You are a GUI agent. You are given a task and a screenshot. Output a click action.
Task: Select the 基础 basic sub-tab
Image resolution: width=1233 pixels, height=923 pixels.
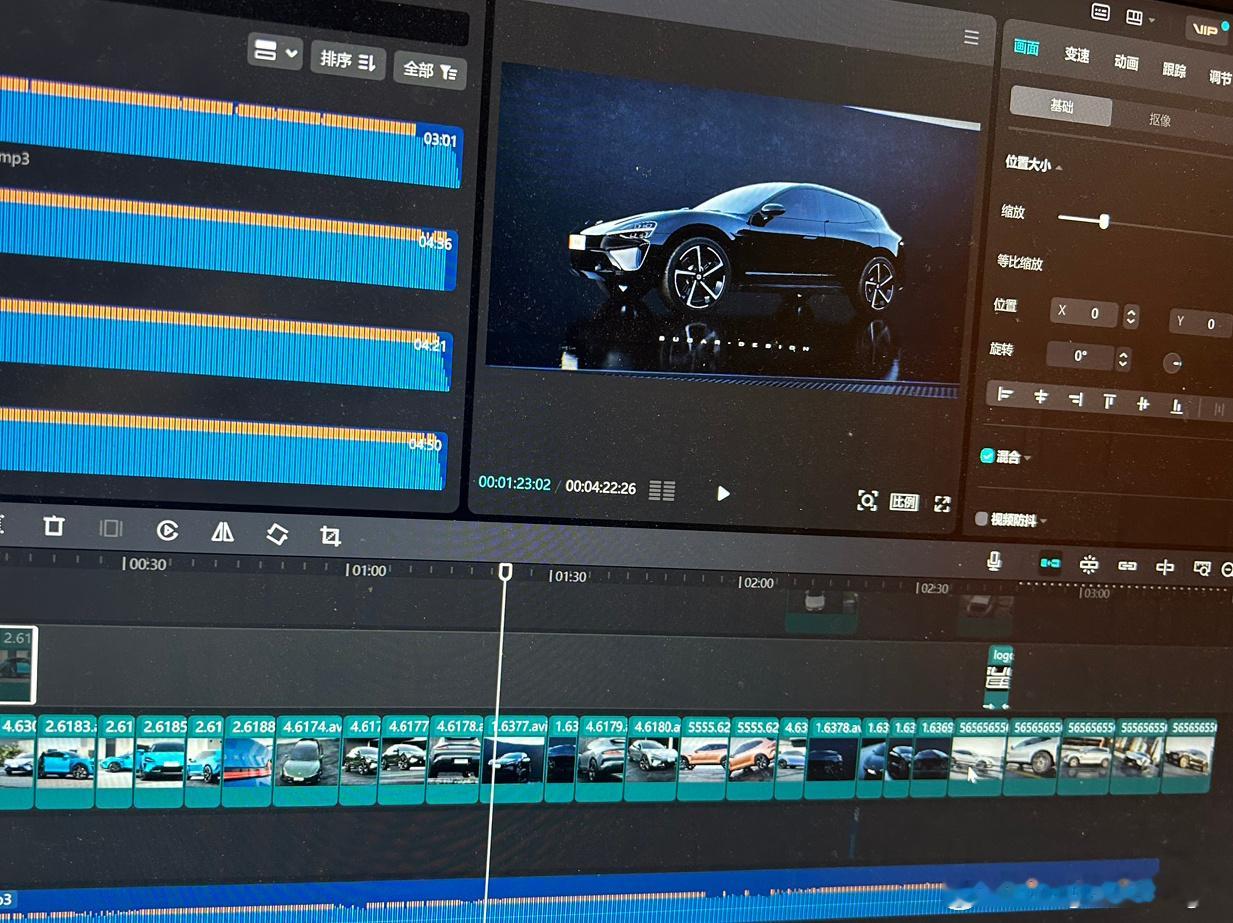[x=1061, y=105]
